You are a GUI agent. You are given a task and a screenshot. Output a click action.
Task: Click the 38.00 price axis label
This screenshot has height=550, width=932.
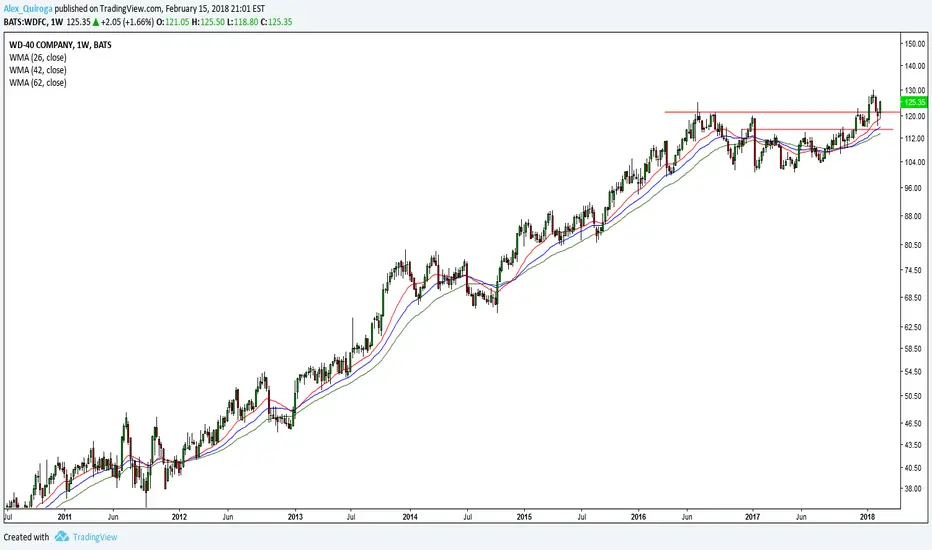click(x=915, y=489)
